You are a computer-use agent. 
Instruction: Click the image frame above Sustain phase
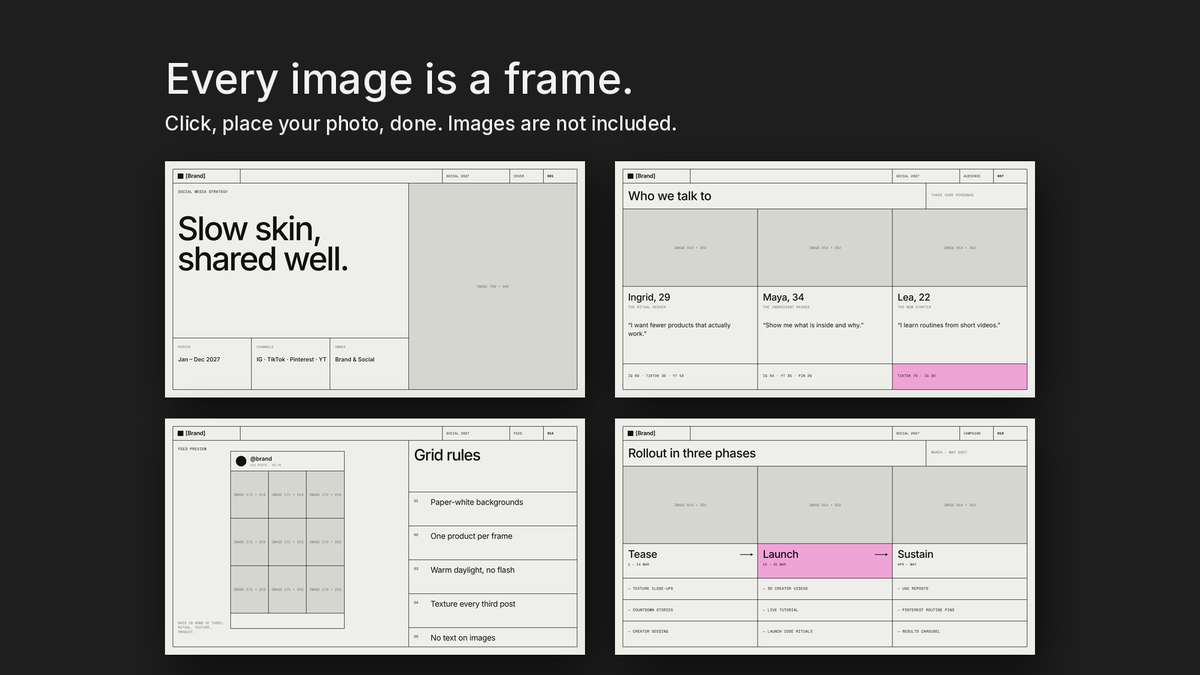[960, 505]
